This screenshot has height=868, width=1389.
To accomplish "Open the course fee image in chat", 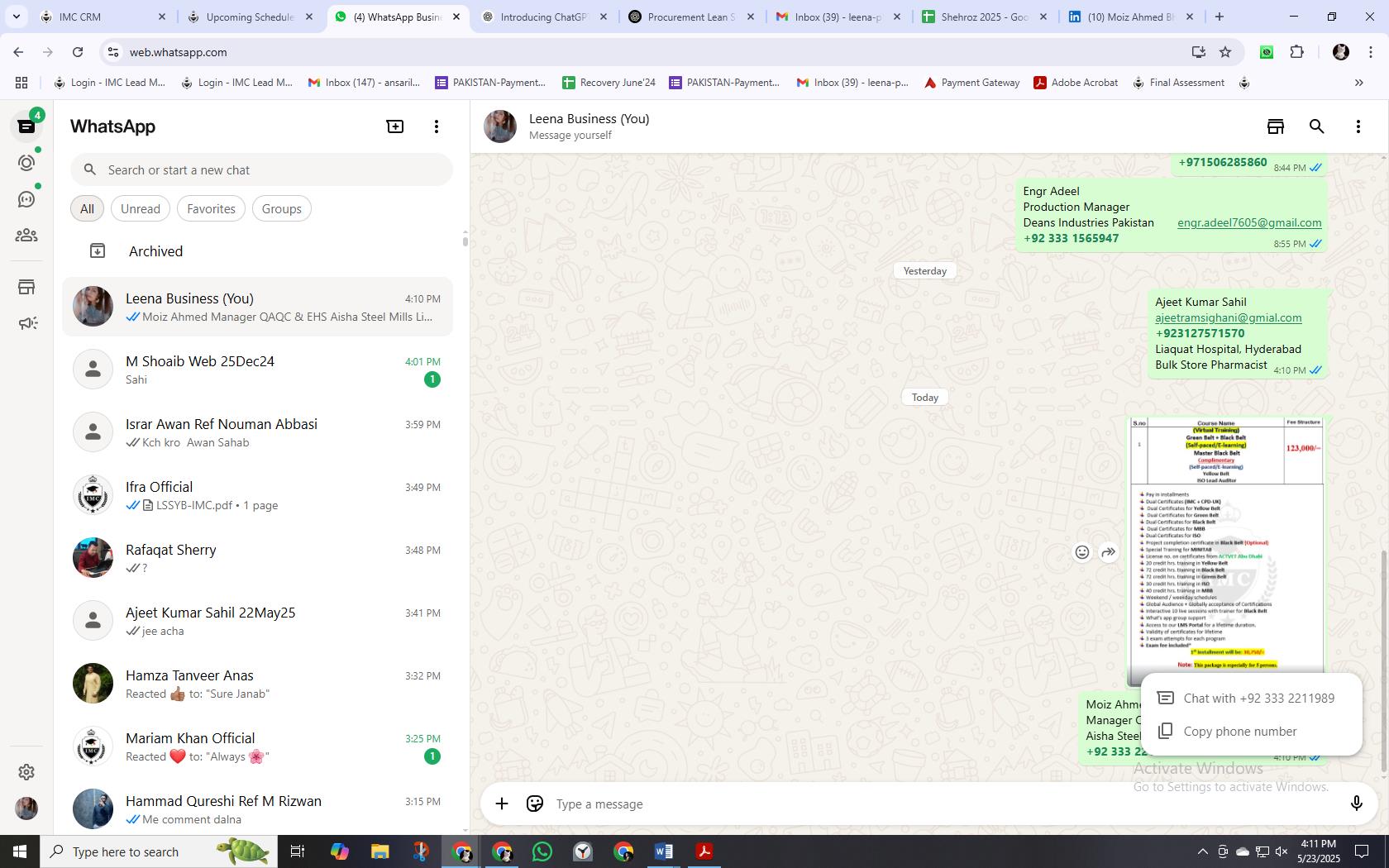I will 1227,551.
